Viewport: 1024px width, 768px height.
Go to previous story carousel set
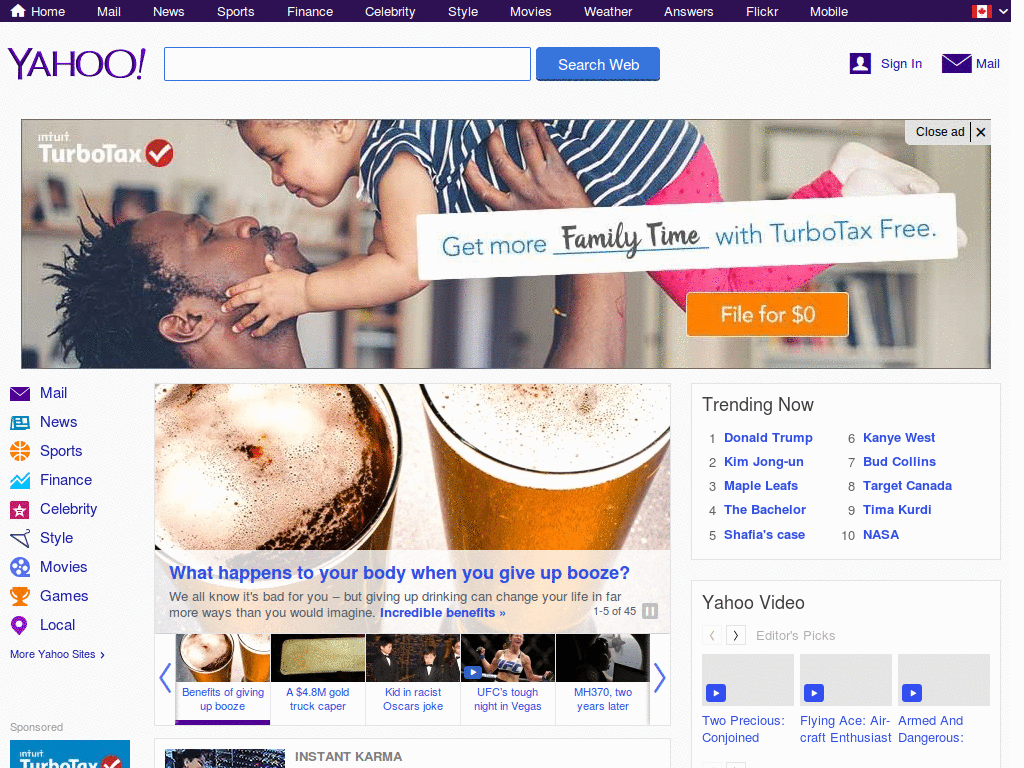pyautogui.click(x=165, y=678)
